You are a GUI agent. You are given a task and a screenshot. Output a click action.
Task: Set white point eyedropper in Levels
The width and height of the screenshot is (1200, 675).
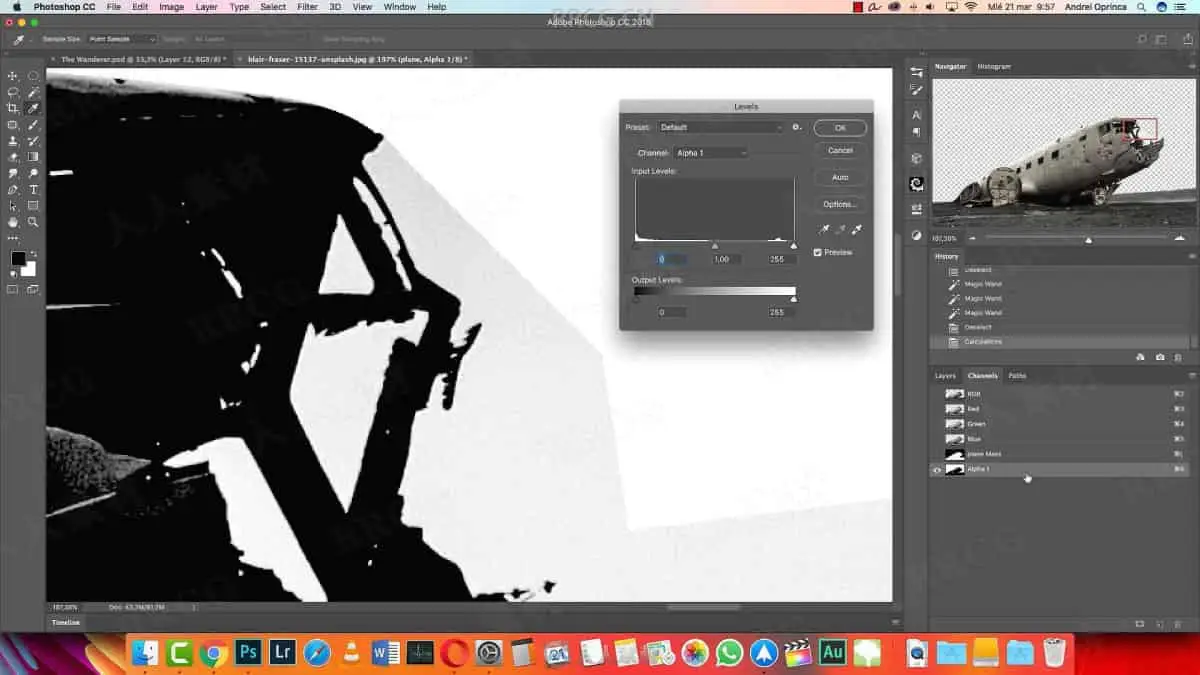[857, 230]
